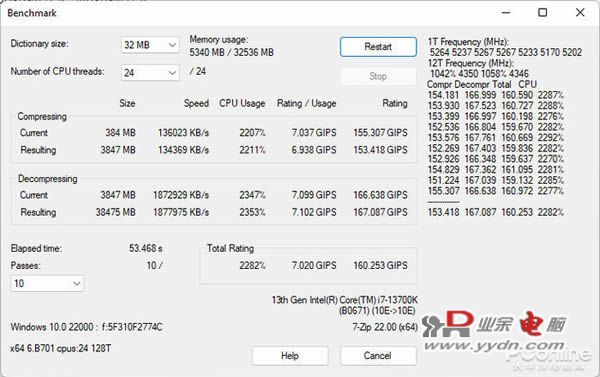This screenshot has width=600, height=377.
Task: Click the x64 6.B701 cpus:24 128T line
Action: tap(61, 349)
